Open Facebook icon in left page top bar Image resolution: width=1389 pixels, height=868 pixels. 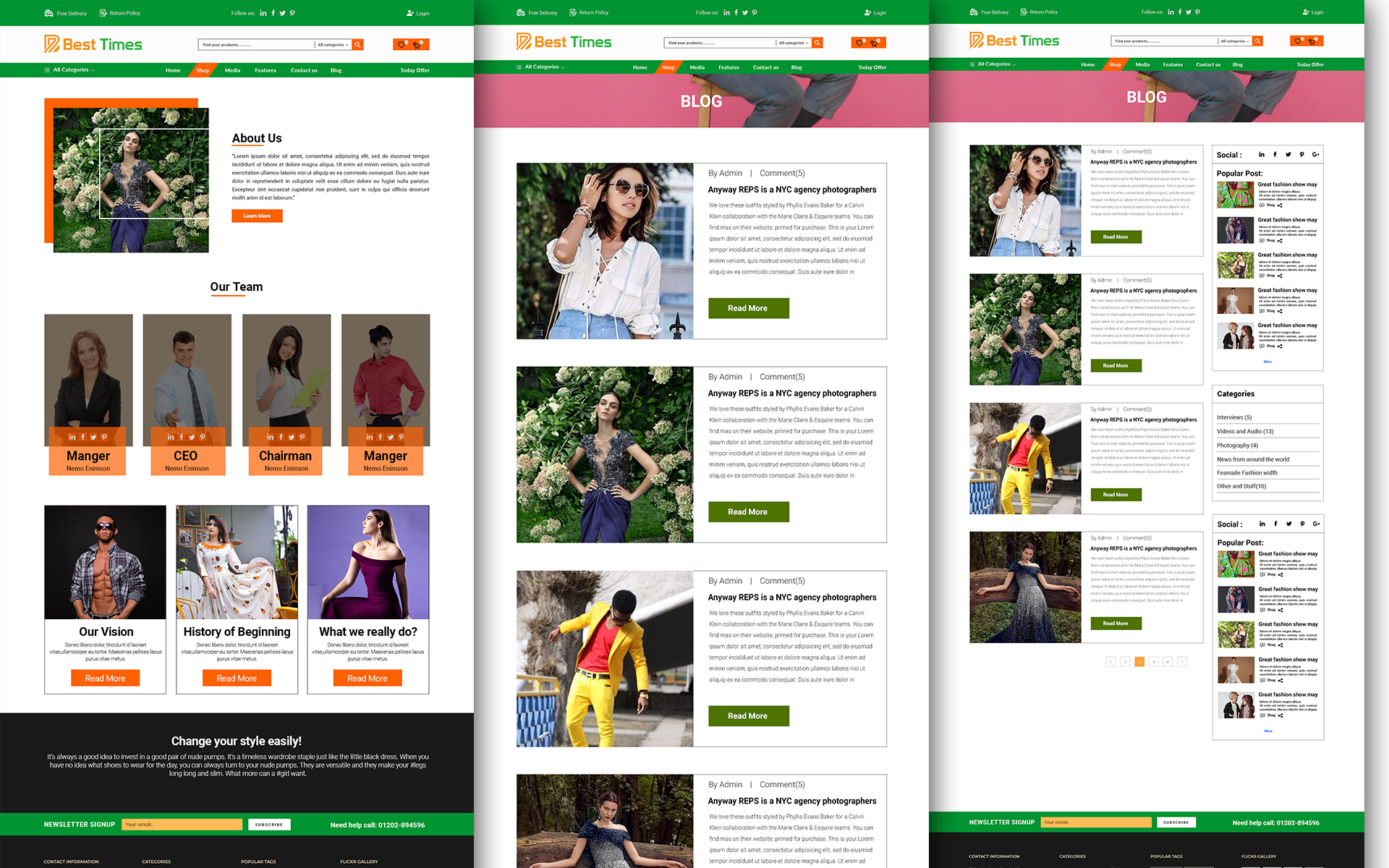(x=273, y=13)
